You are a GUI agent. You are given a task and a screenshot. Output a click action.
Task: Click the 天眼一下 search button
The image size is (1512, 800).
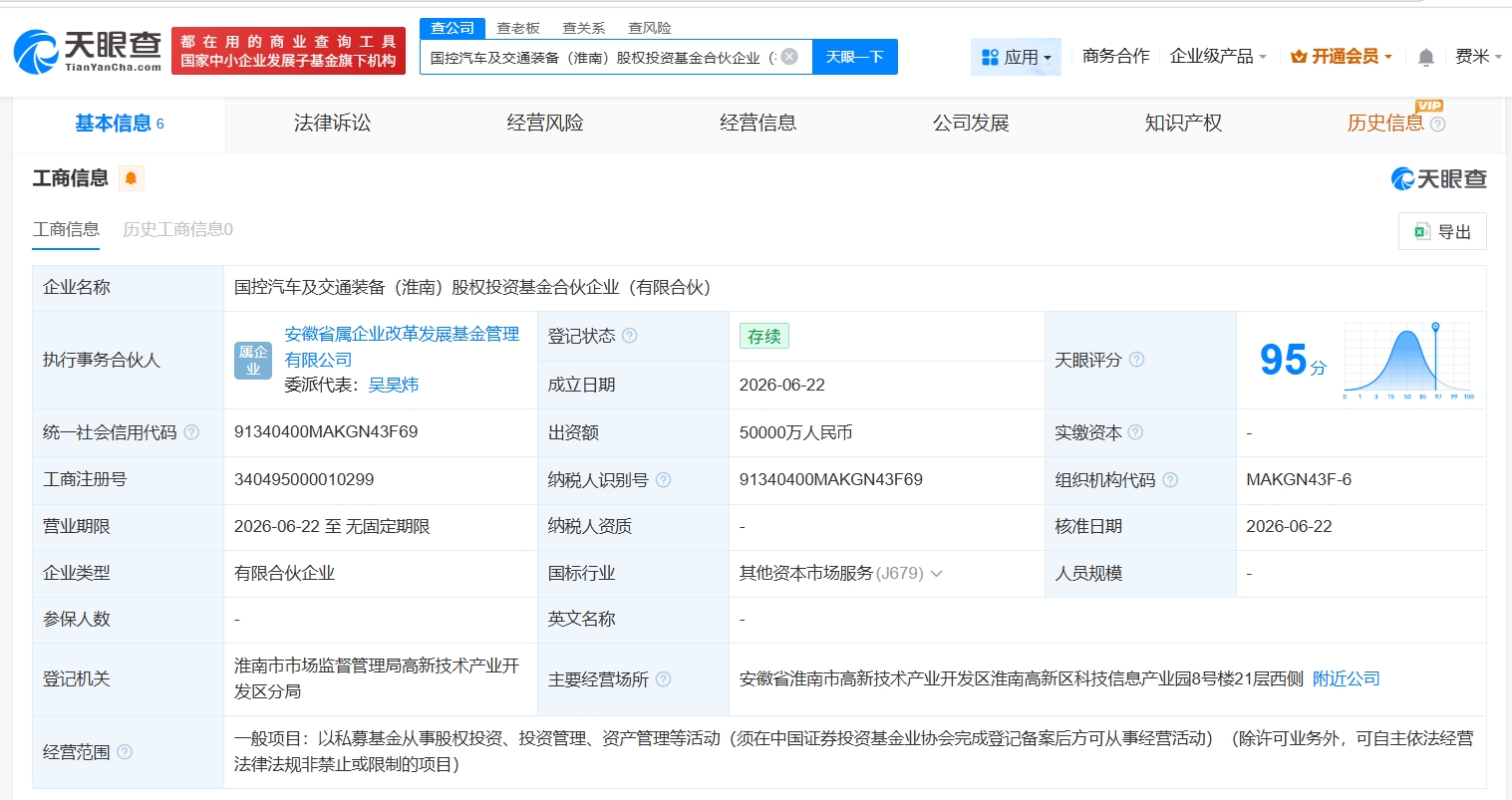(x=855, y=57)
